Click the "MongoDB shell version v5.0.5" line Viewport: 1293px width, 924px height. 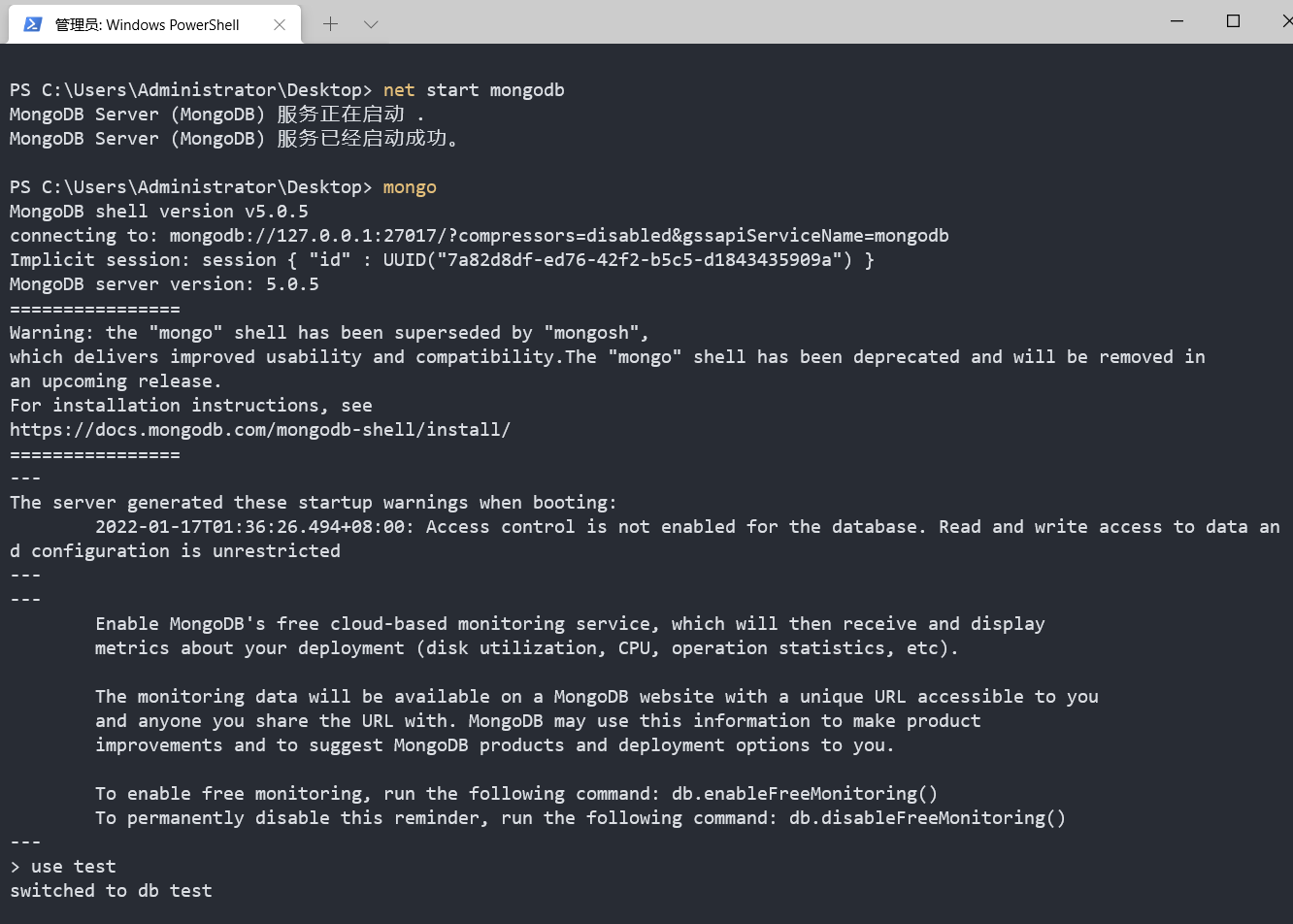tap(159, 212)
